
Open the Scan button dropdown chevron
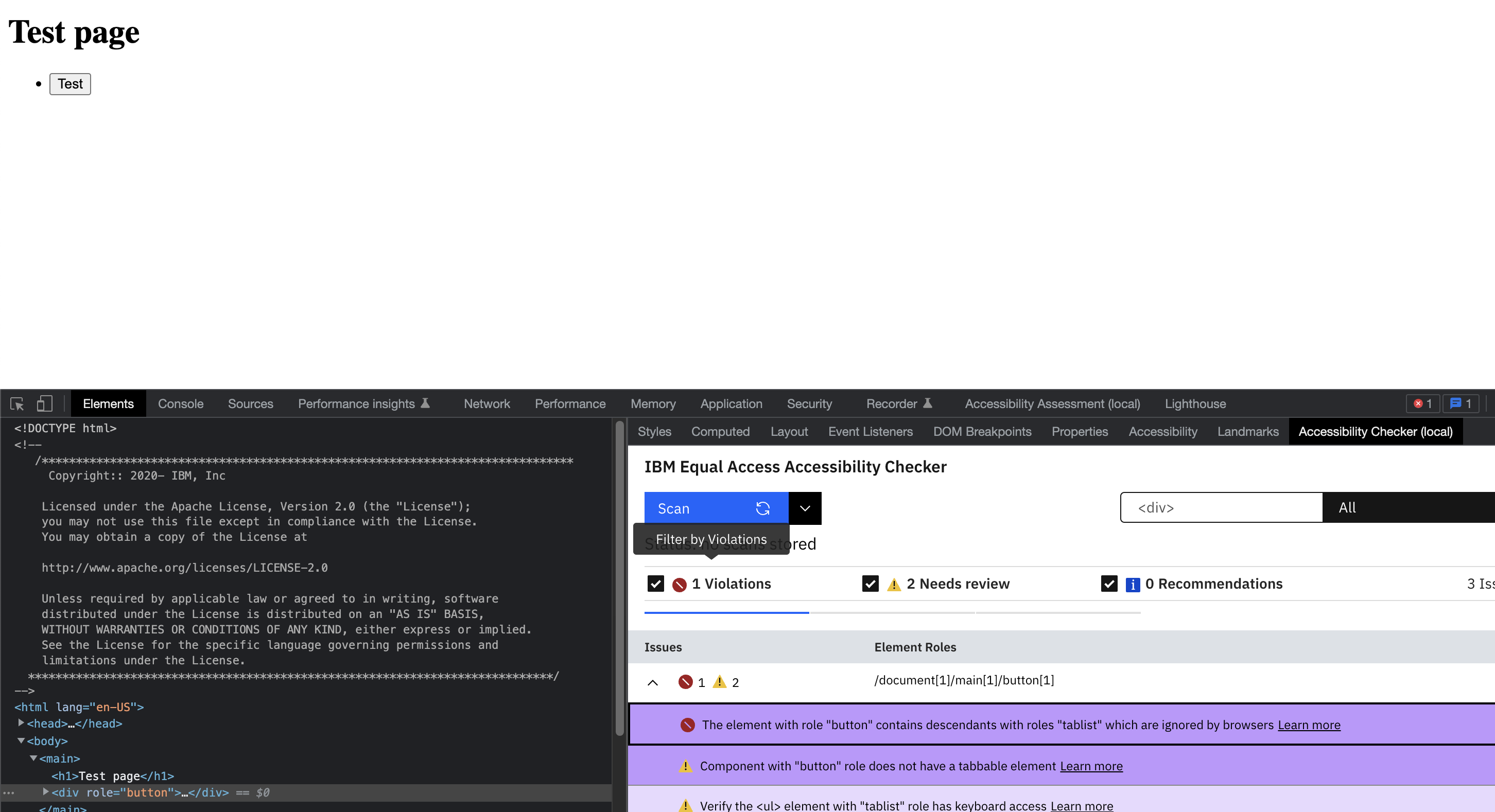[805, 508]
